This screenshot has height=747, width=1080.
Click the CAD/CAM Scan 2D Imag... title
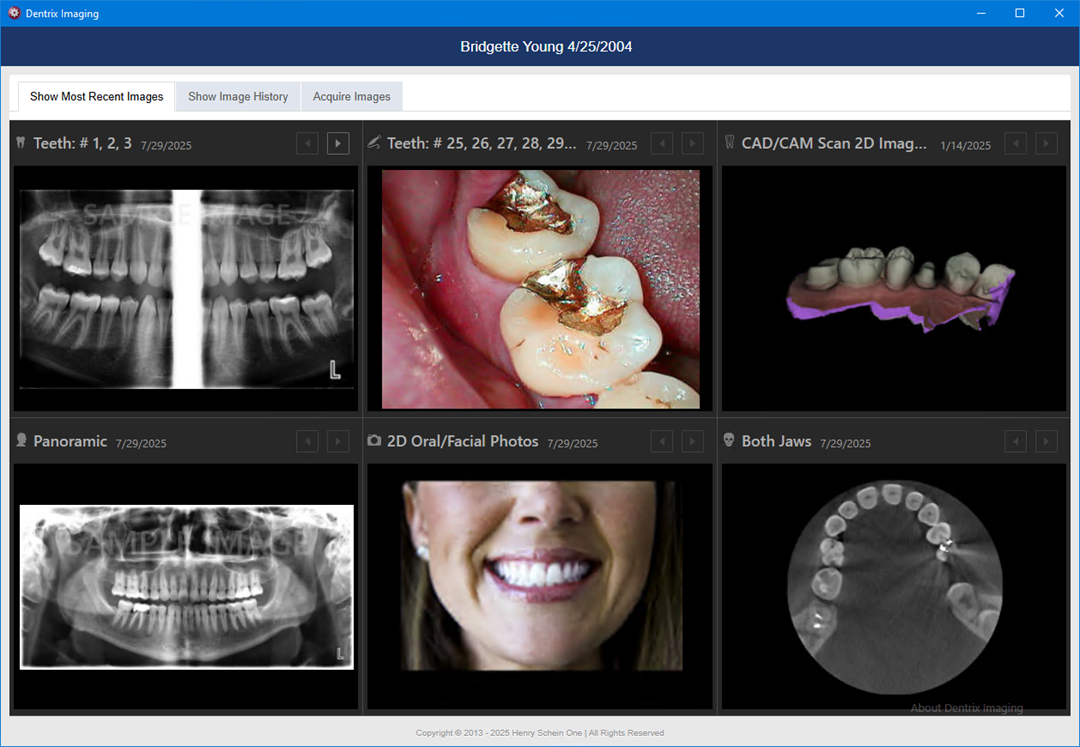834,143
